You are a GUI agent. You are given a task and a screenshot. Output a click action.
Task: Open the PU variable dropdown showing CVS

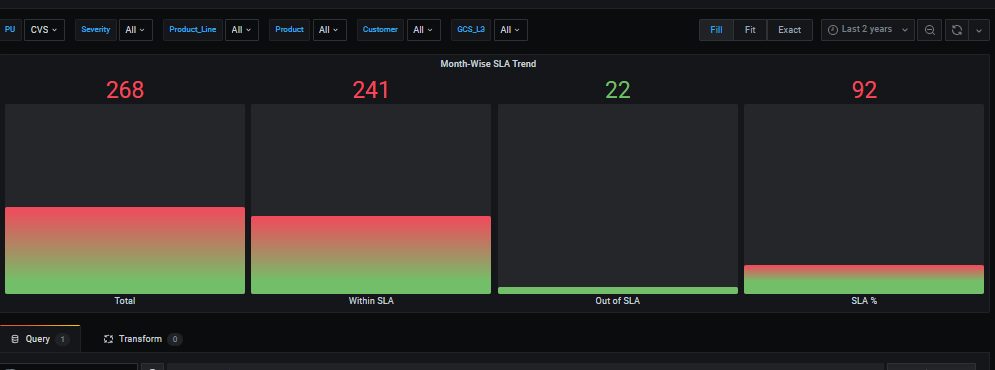point(44,30)
